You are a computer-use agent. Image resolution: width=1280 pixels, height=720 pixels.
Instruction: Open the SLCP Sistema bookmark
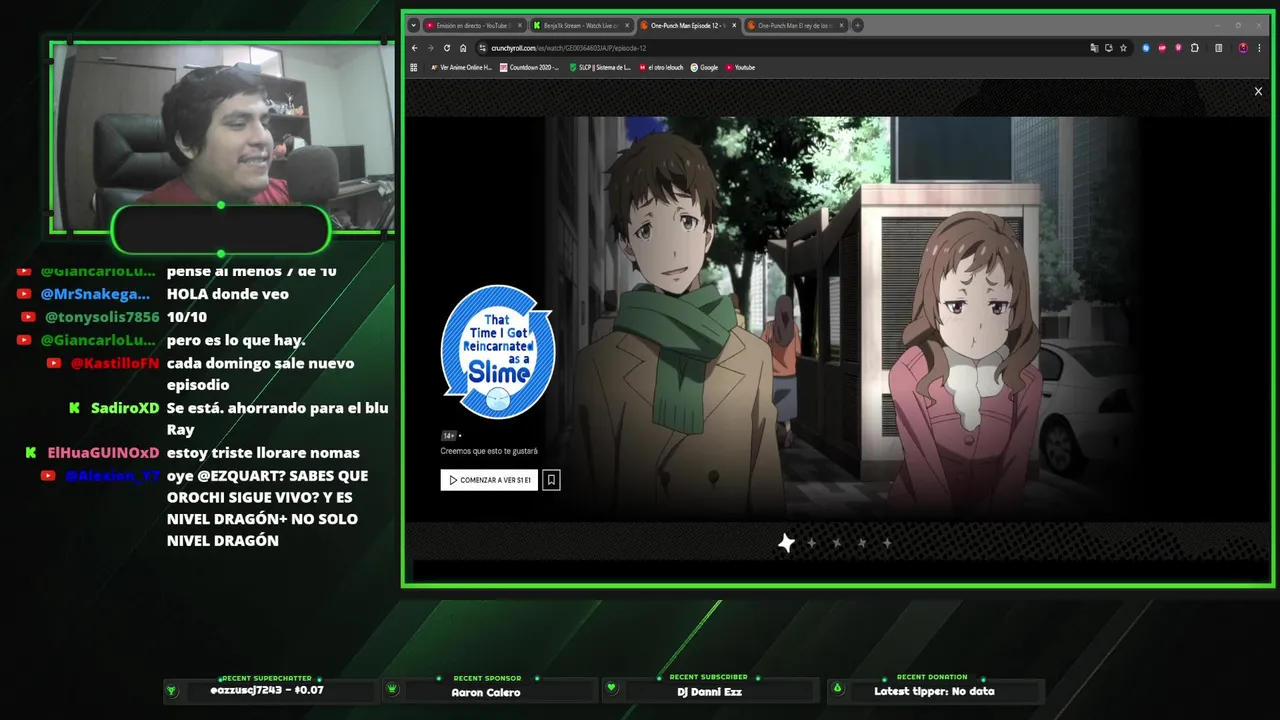pos(600,68)
